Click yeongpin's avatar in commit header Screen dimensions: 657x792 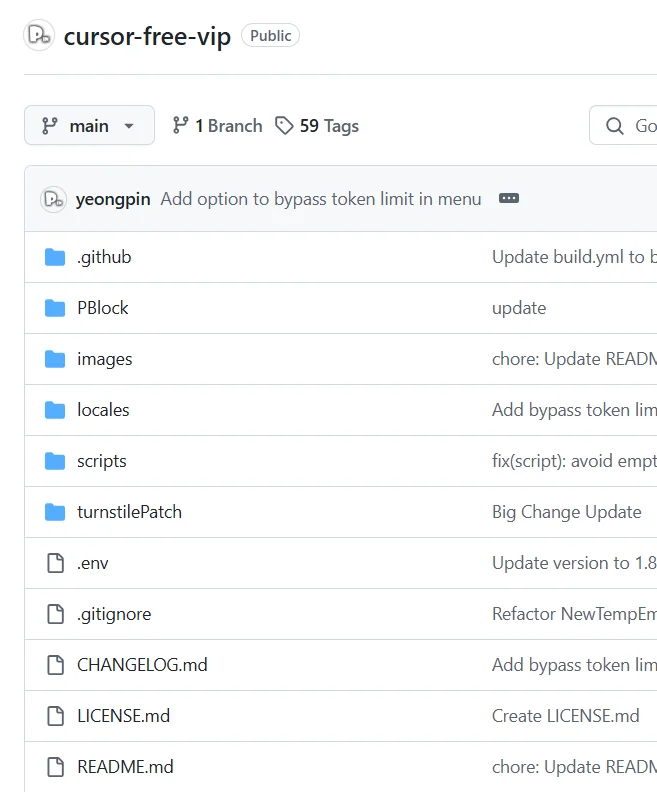point(53,199)
